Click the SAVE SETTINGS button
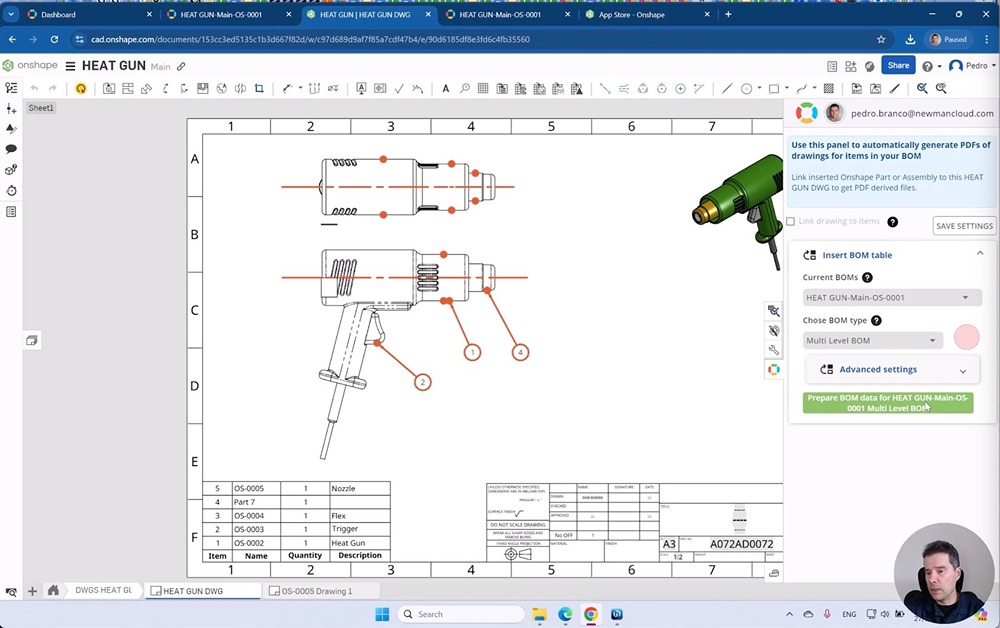This screenshot has height=628, width=1000. [x=964, y=226]
